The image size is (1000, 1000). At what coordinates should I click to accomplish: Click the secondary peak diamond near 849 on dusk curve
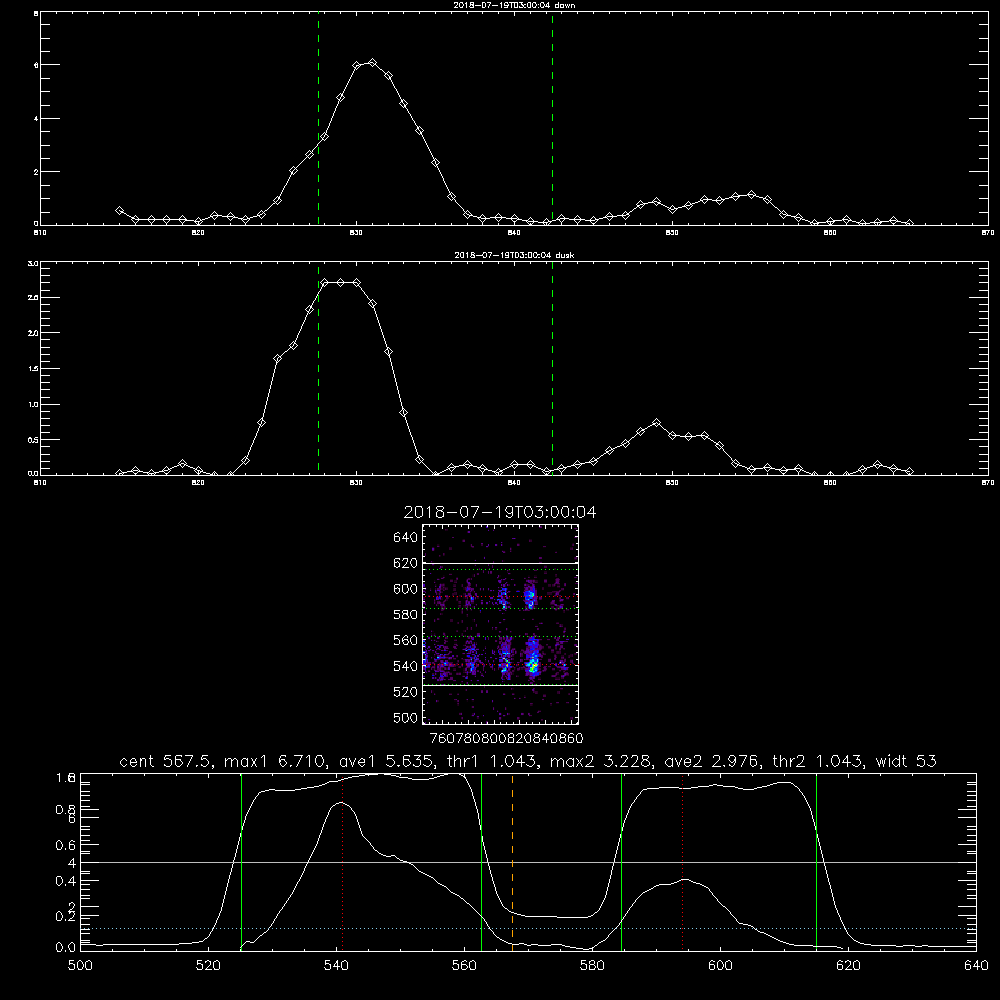tap(656, 422)
